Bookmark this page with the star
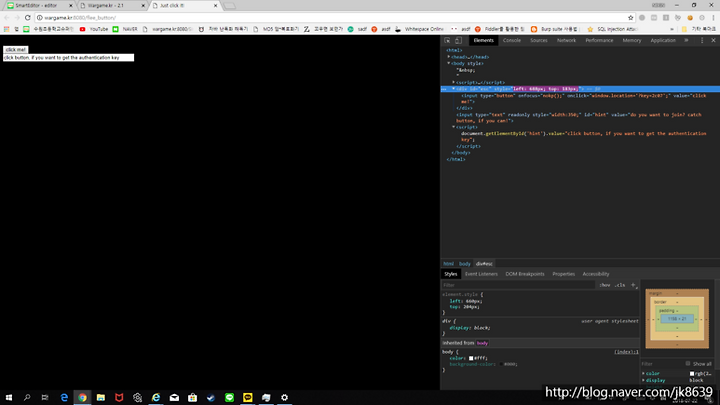 tap(630, 17)
